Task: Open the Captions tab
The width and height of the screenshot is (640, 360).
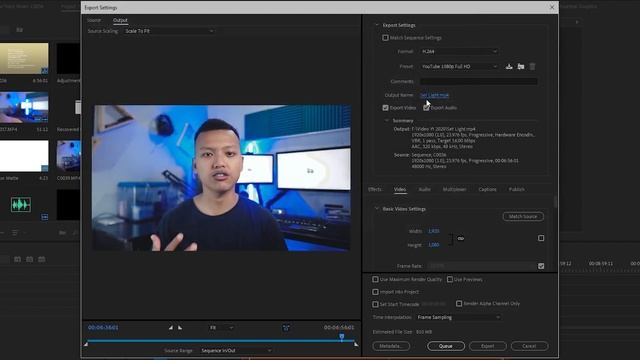Action: pos(487,189)
